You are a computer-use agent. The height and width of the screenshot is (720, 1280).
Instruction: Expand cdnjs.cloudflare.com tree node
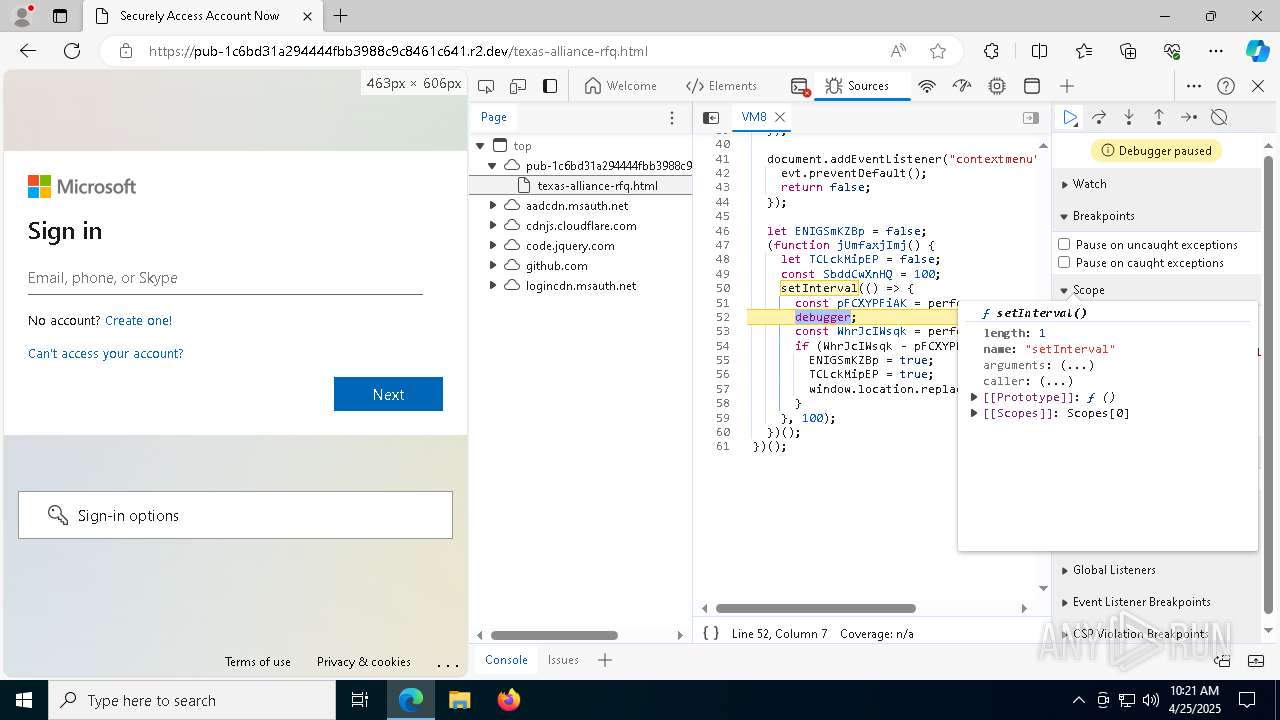[493, 225]
